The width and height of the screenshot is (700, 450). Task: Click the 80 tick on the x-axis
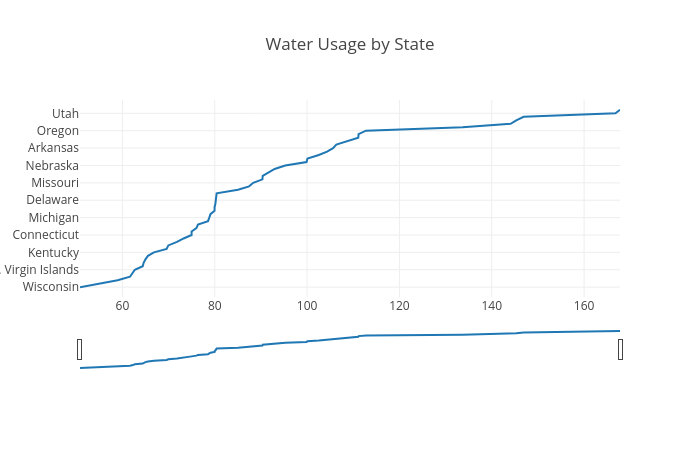coord(215,305)
